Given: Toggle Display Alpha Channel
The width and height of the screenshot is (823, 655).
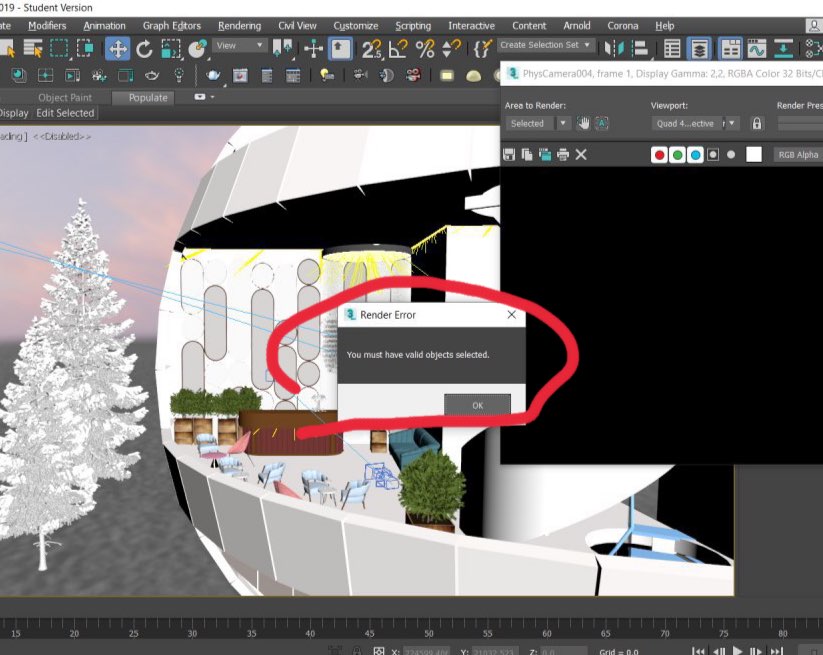Looking at the screenshot, I should tap(713, 155).
